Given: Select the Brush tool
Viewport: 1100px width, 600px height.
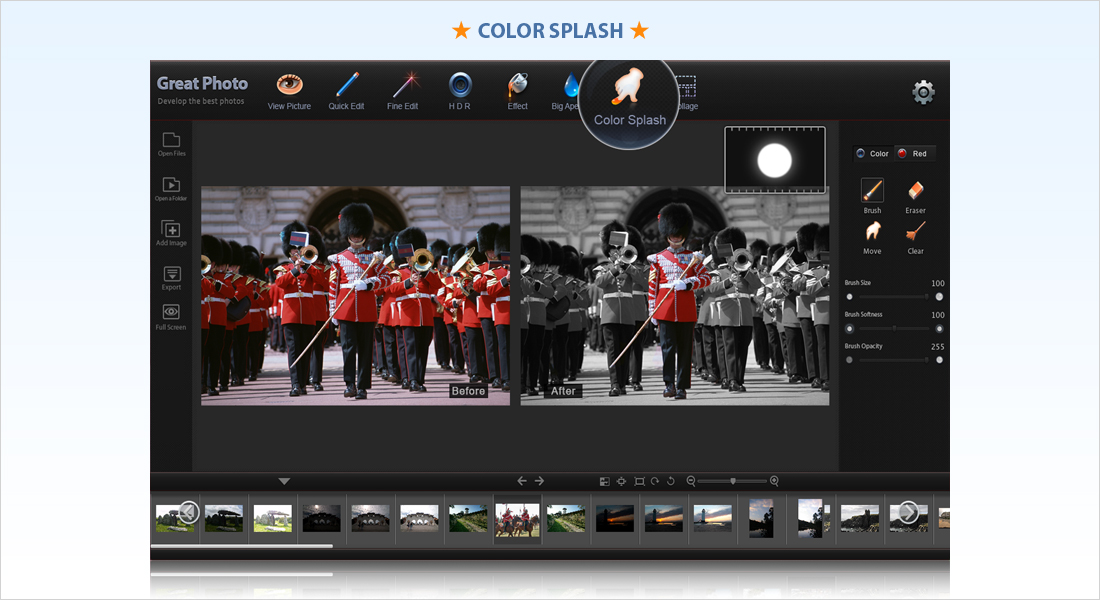Looking at the screenshot, I should click(x=872, y=190).
